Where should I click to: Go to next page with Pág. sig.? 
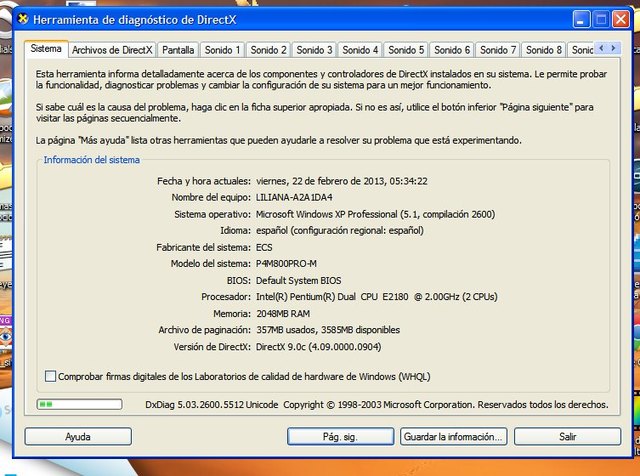[x=340, y=437]
